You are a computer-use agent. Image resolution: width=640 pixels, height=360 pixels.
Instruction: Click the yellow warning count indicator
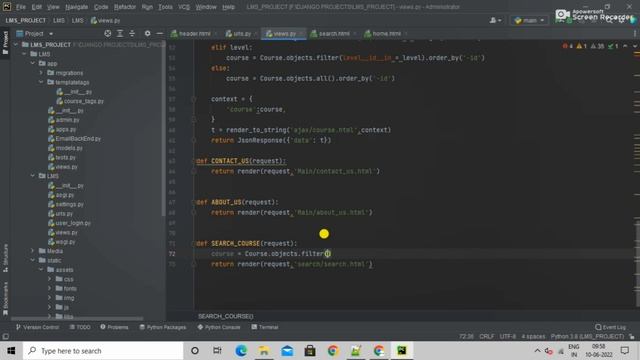[582, 46]
